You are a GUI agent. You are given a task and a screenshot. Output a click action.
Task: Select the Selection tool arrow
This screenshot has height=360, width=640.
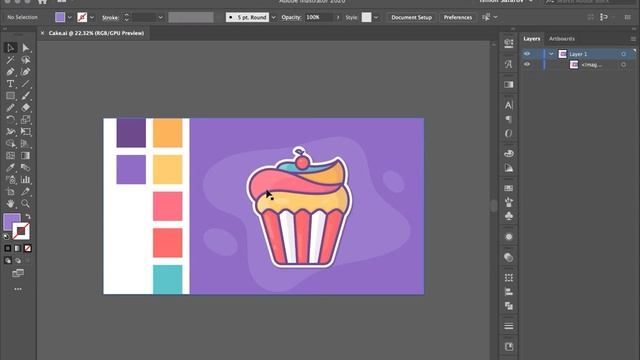[x=10, y=48]
